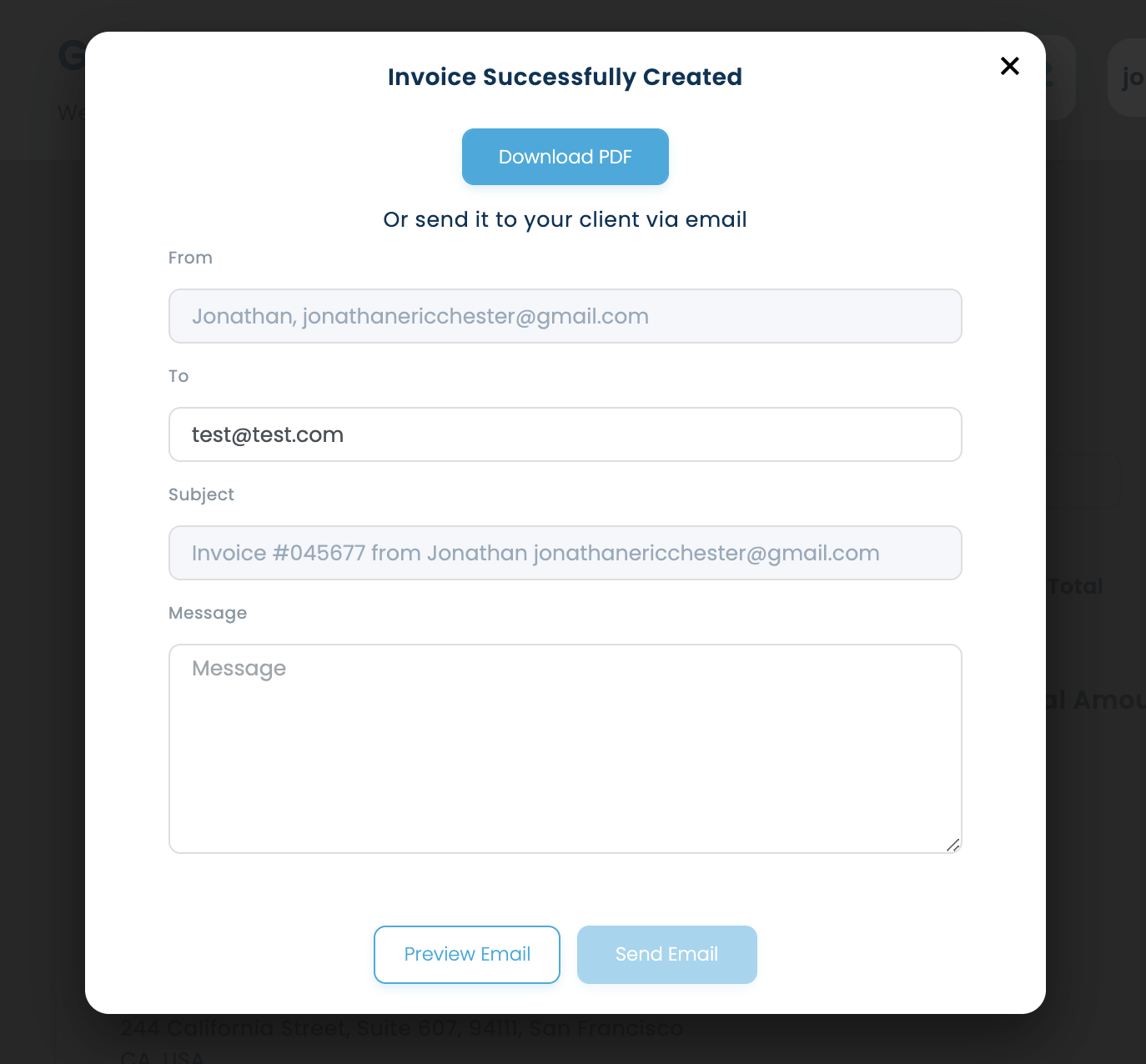This screenshot has height=1064, width=1146.
Task: Click the 'From' field label
Action: coord(190,258)
